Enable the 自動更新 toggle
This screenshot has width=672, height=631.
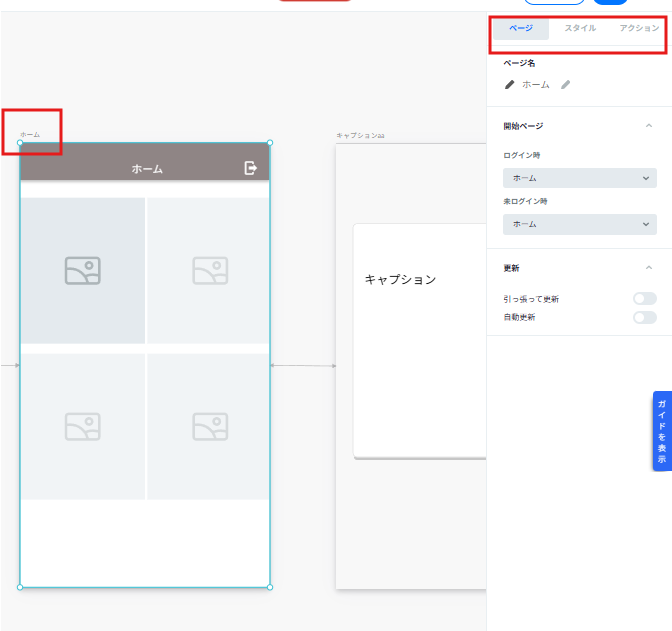645,317
